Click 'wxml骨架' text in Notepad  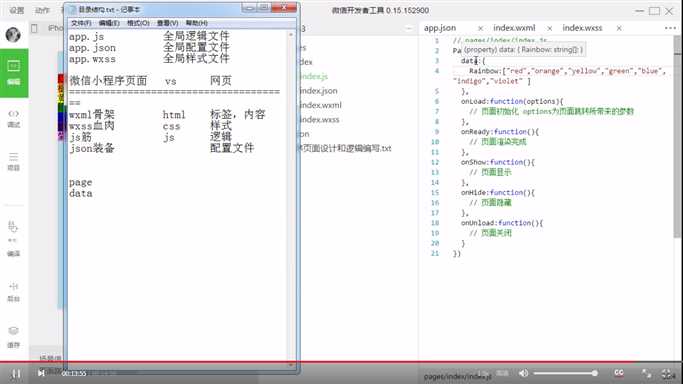tap(91, 115)
